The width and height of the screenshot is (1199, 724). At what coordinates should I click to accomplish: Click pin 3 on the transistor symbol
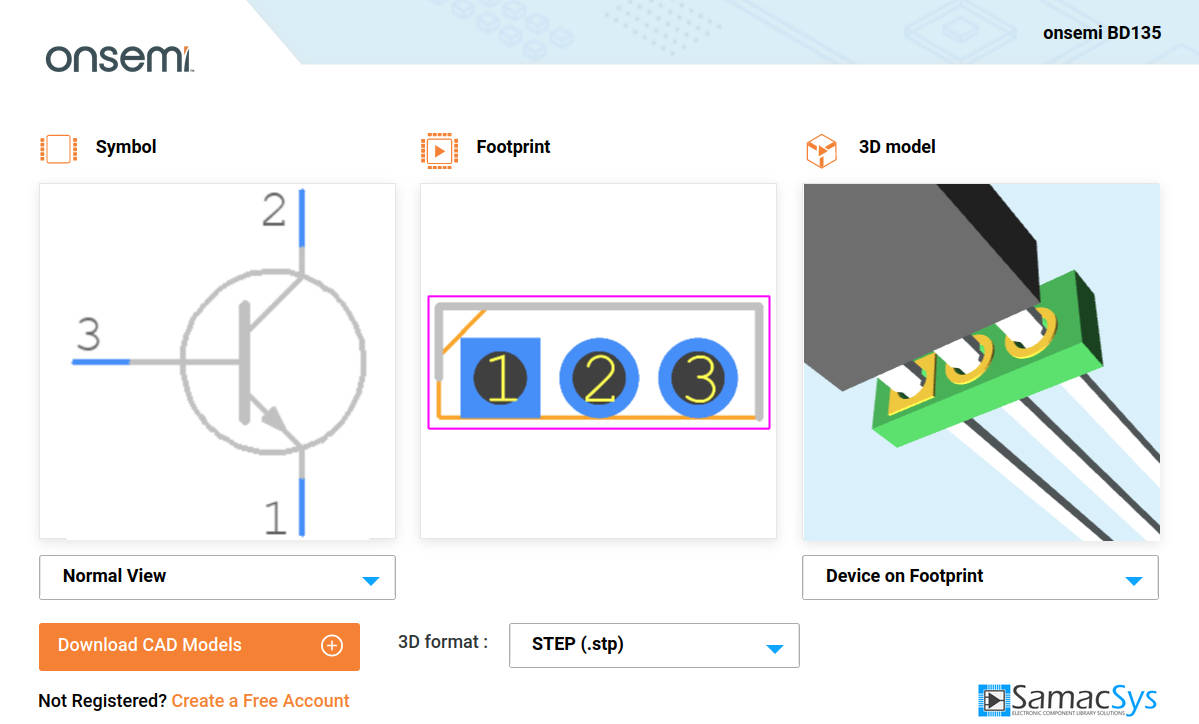pyautogui.click(x=101, y=362)
